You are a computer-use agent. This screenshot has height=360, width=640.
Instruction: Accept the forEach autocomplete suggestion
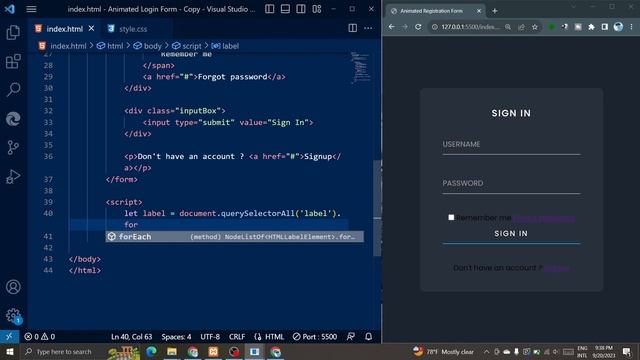[x=234, y=237]
